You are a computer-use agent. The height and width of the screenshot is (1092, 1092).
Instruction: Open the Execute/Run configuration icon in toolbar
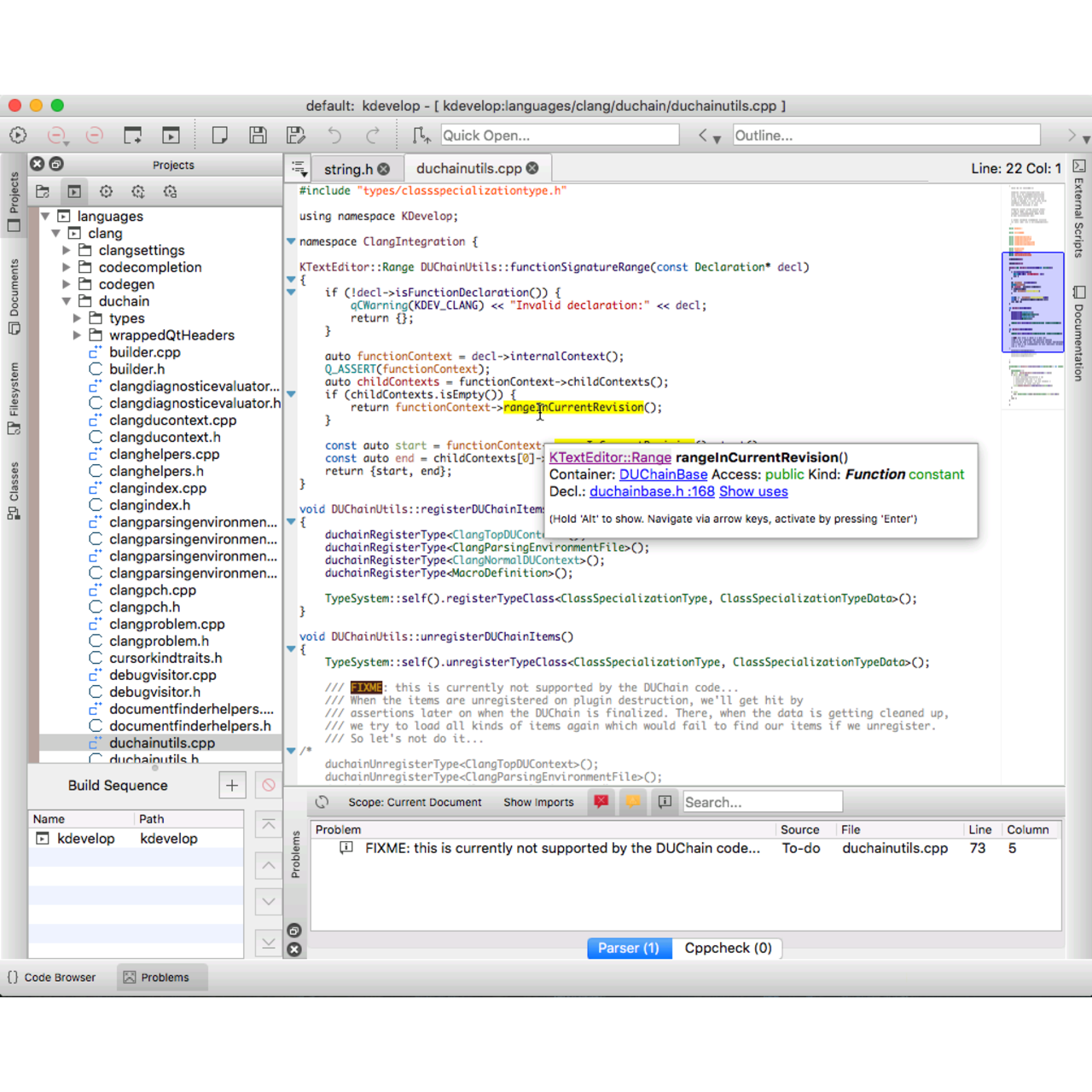(x=17, y=135)
